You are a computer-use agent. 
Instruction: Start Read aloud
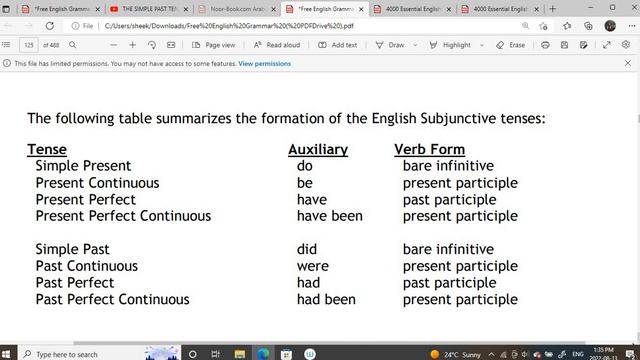(x=277, y=45)
